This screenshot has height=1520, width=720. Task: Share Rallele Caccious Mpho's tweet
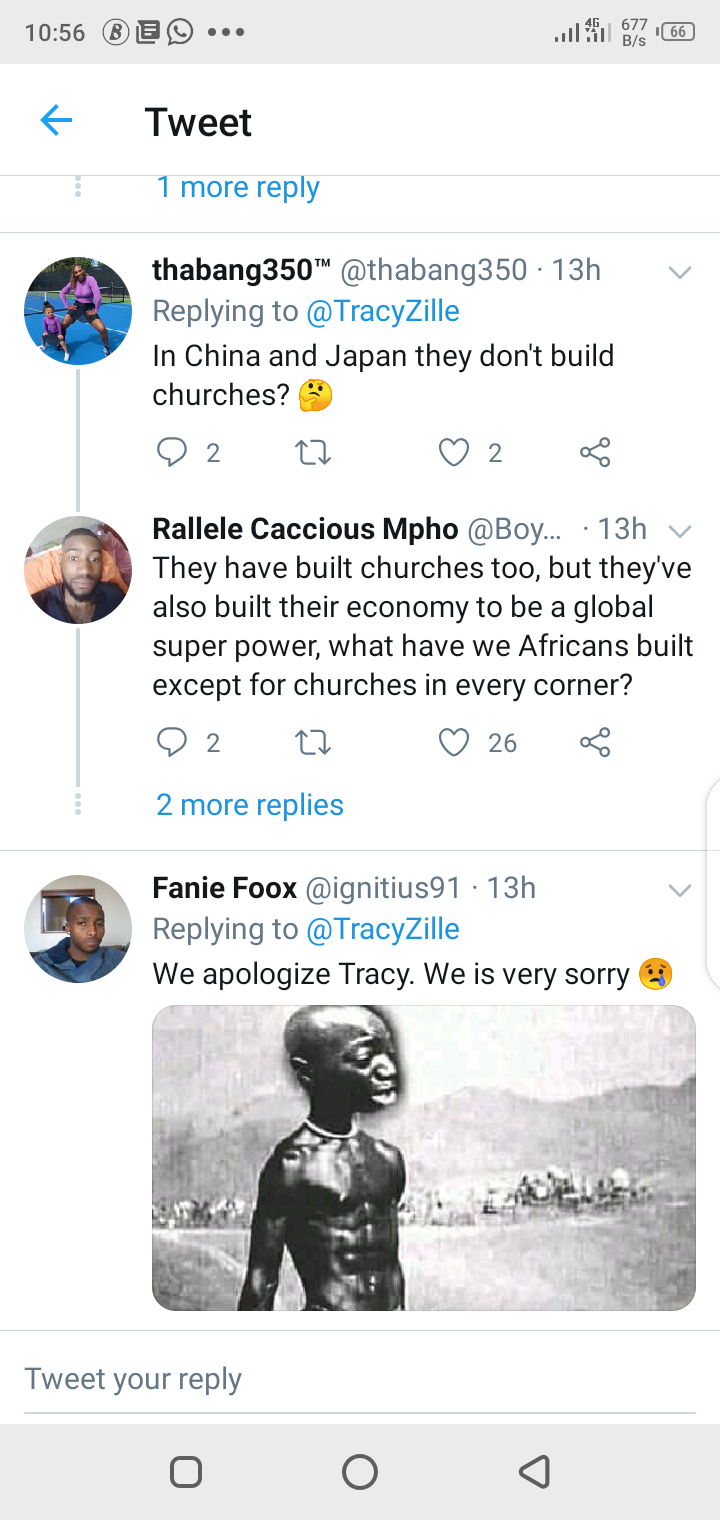coord(595,742)
